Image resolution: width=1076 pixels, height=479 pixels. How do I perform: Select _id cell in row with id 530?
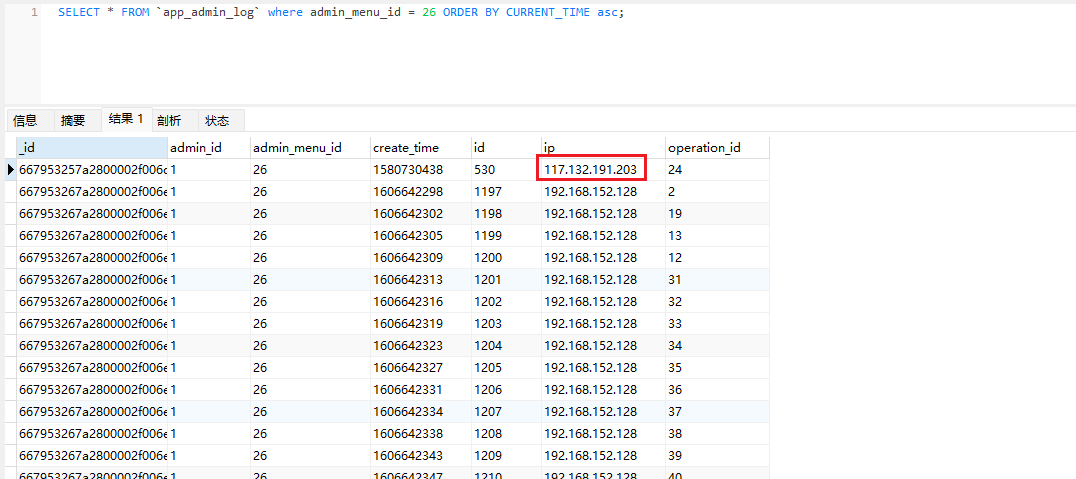tap(92, 170)
